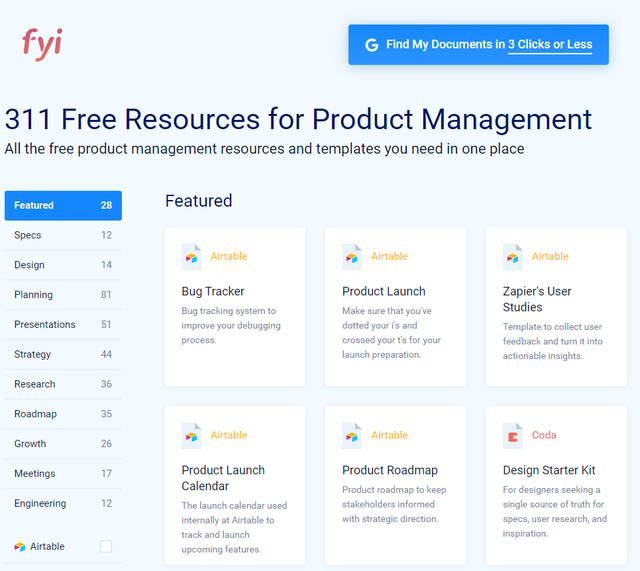This screenshot has height=571, width=640.
Task: Click the Airtable icon on Product Launch card
Action: tap(352, 257)
